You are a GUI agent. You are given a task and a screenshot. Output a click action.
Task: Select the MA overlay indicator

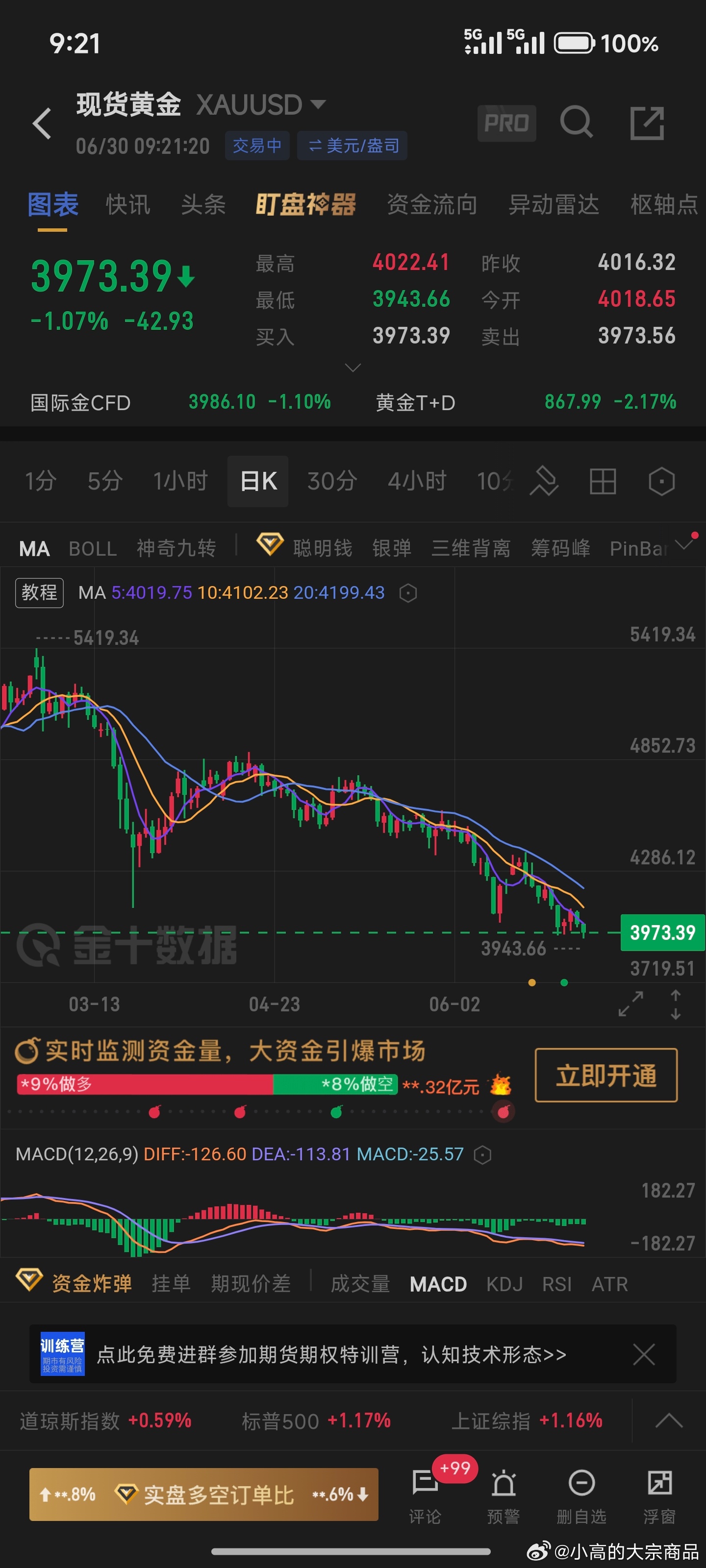pos(34,549)
